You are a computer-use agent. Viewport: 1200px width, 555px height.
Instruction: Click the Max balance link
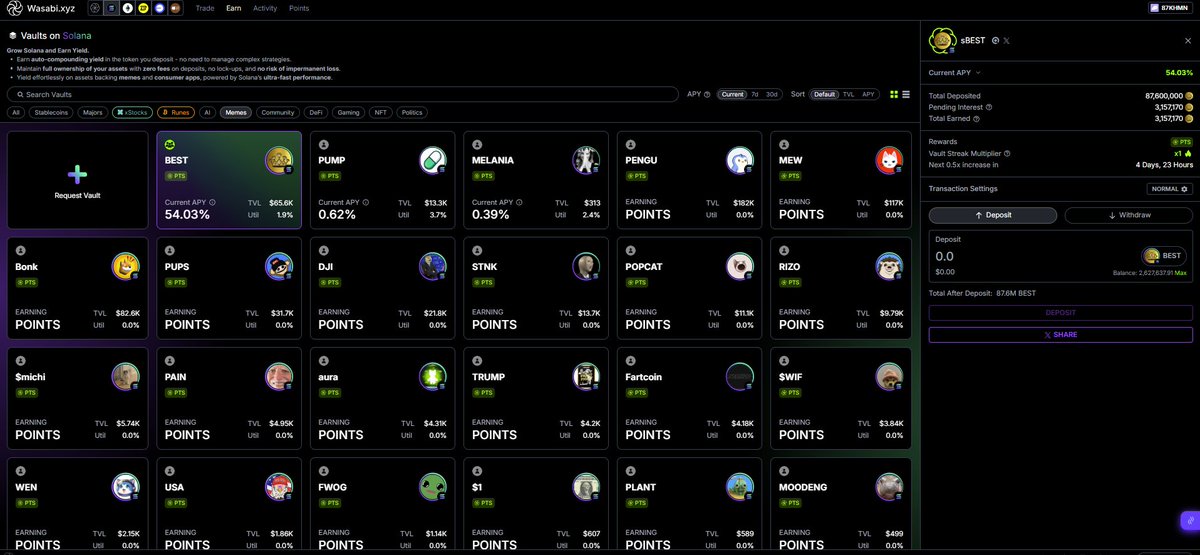[1180, 273]
